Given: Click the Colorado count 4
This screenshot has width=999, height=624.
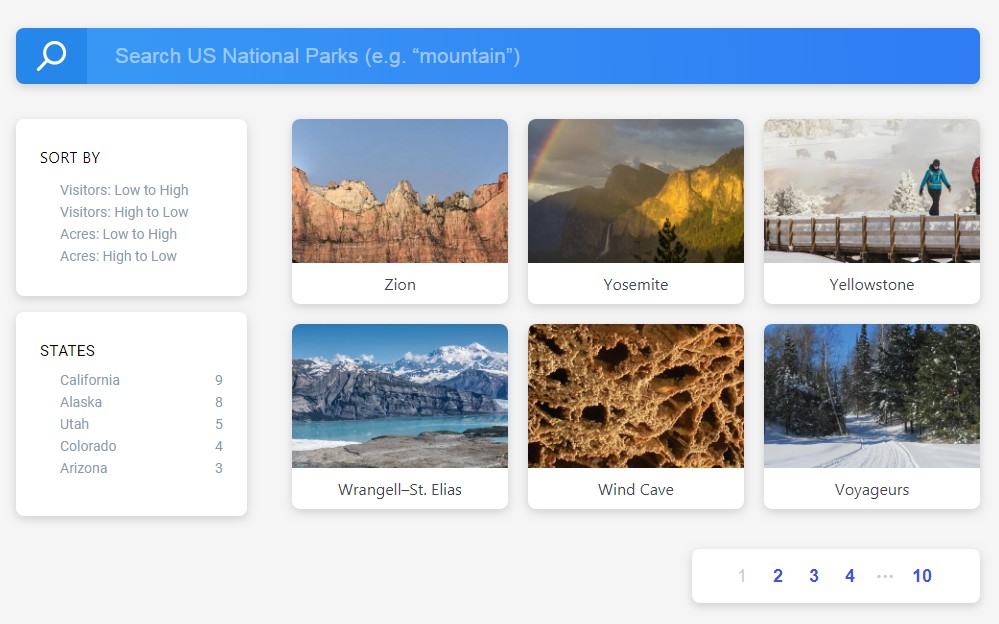Looking at the screenshot, I should click(x=219, y=446).
